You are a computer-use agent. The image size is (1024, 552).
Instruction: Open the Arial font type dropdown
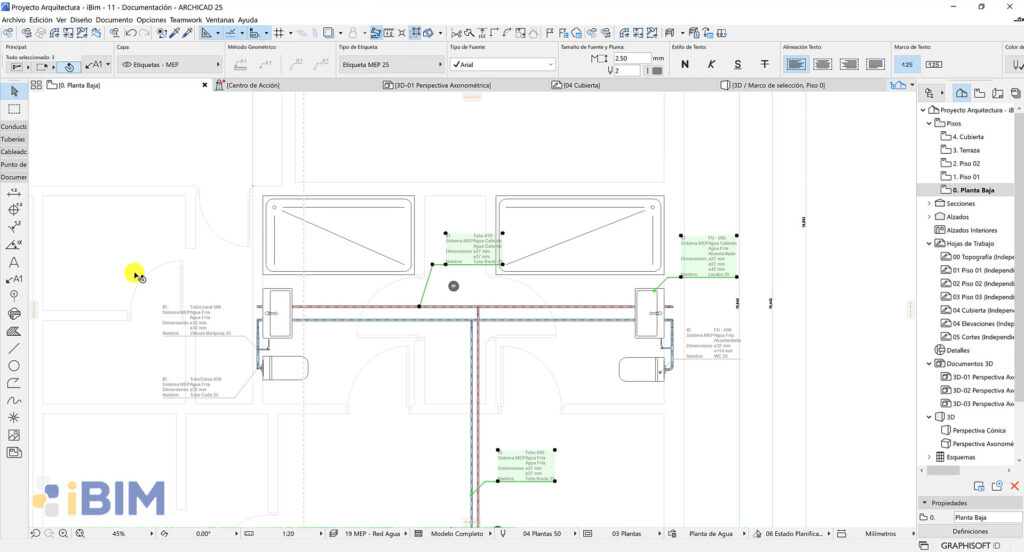pos(502,64)
